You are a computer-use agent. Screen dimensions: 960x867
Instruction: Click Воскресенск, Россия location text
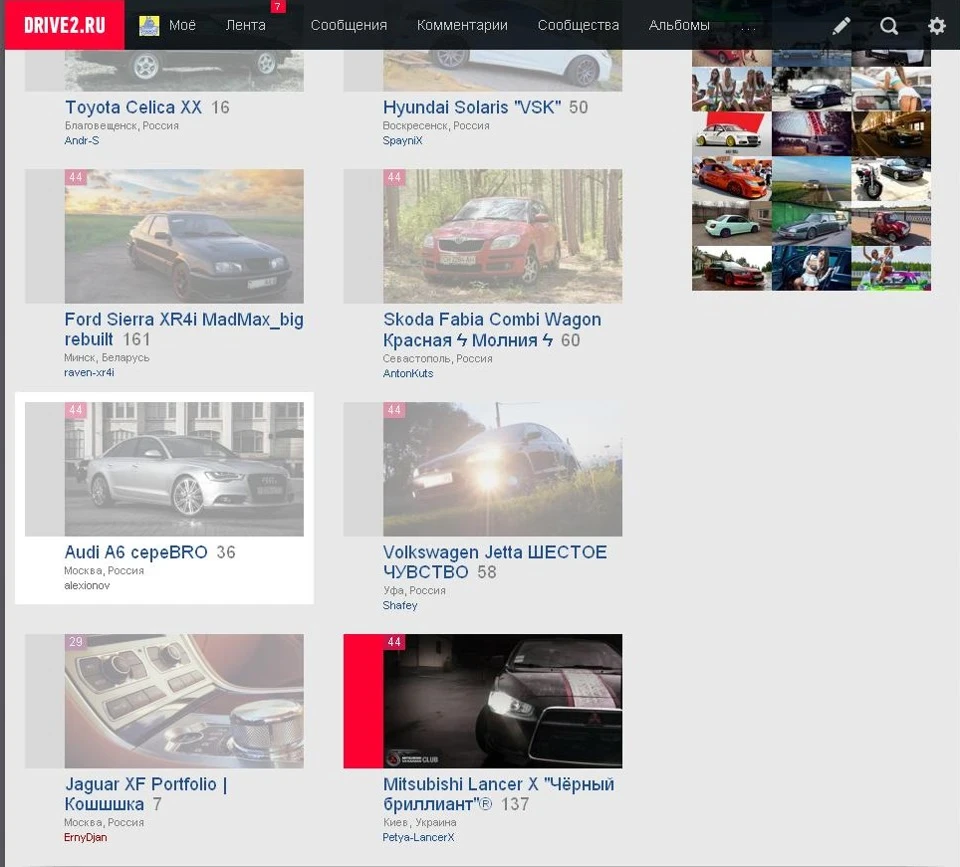[x=436, y=126]
